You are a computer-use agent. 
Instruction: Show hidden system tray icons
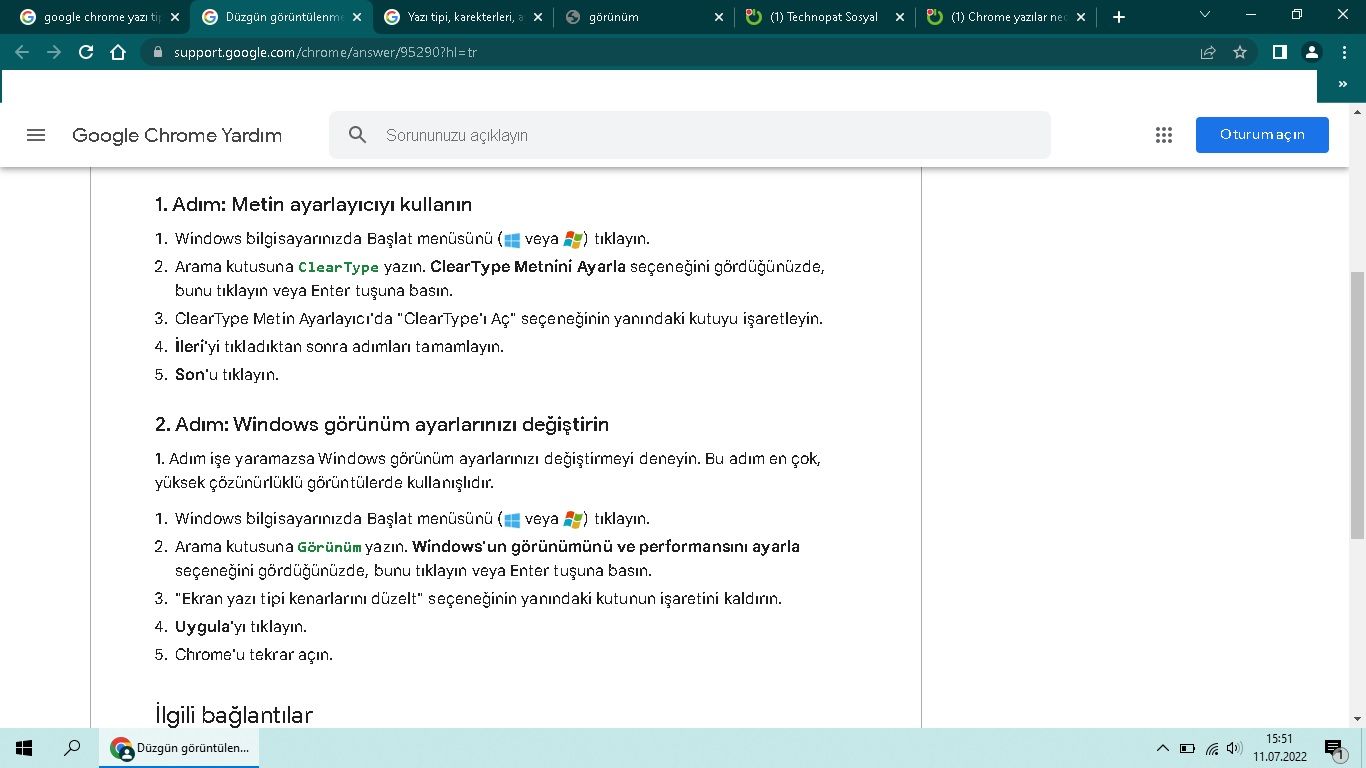pyautogui.click(x=1162, y=748)
